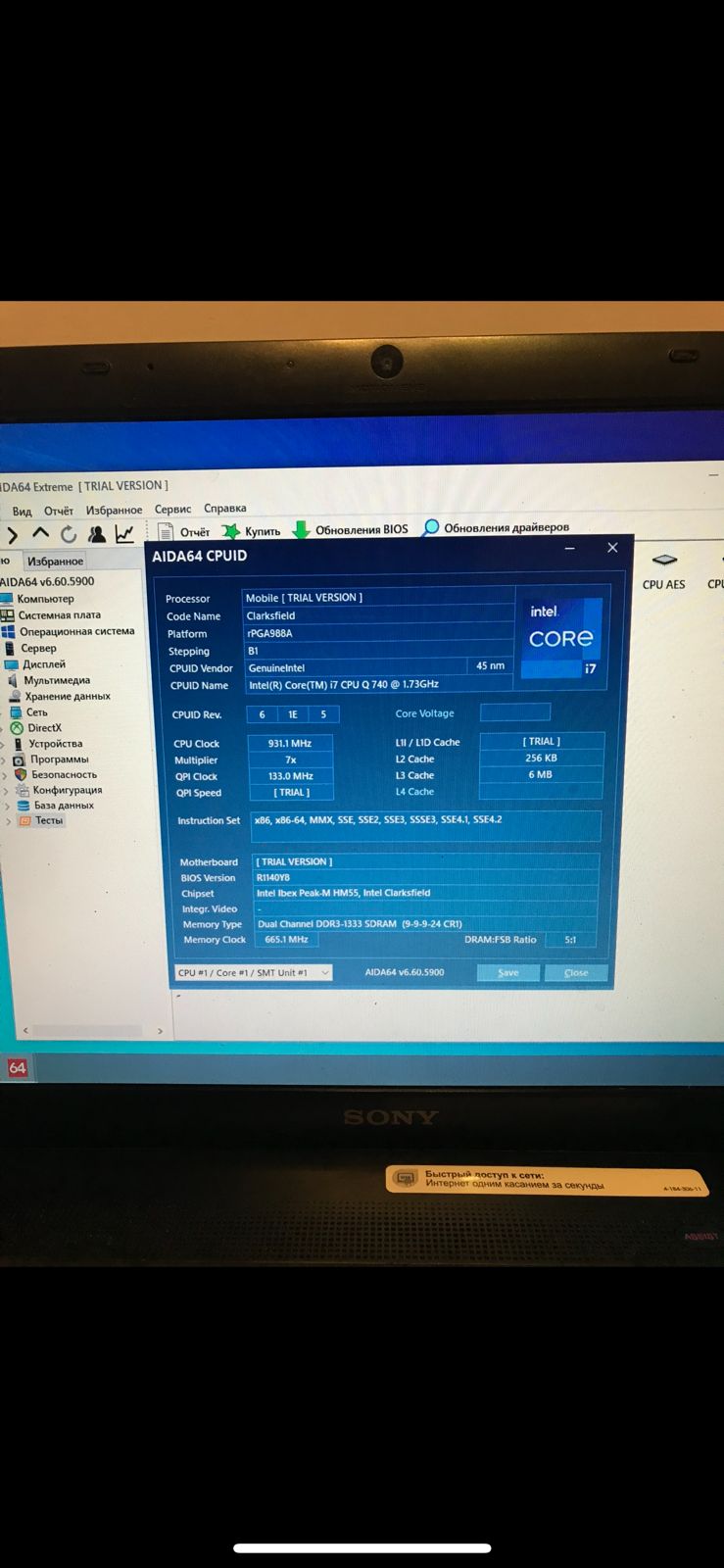Screen dimensions: 724x1568
Task: Click the Программы icon in tree
Action: (x=20, y=759)
